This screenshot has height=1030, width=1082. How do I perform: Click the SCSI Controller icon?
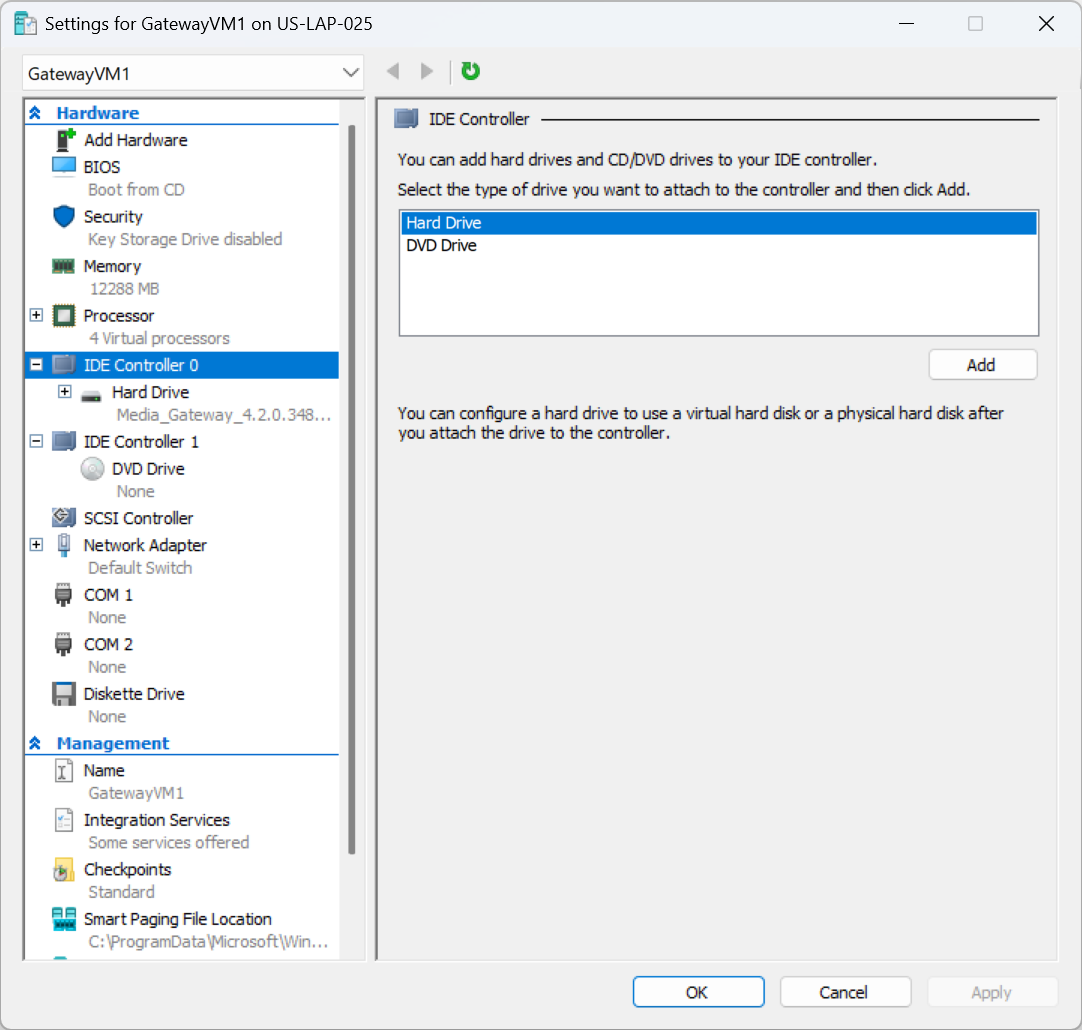tap(63, 517)
